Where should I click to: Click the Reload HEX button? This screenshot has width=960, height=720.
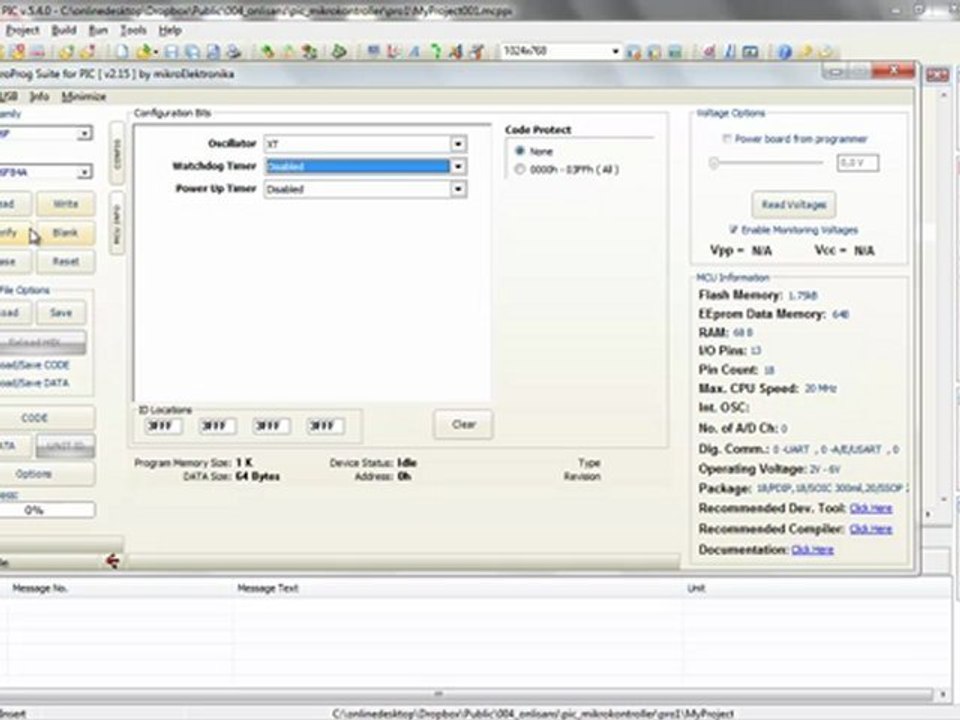pyautogui.click(x=42, y=343)
